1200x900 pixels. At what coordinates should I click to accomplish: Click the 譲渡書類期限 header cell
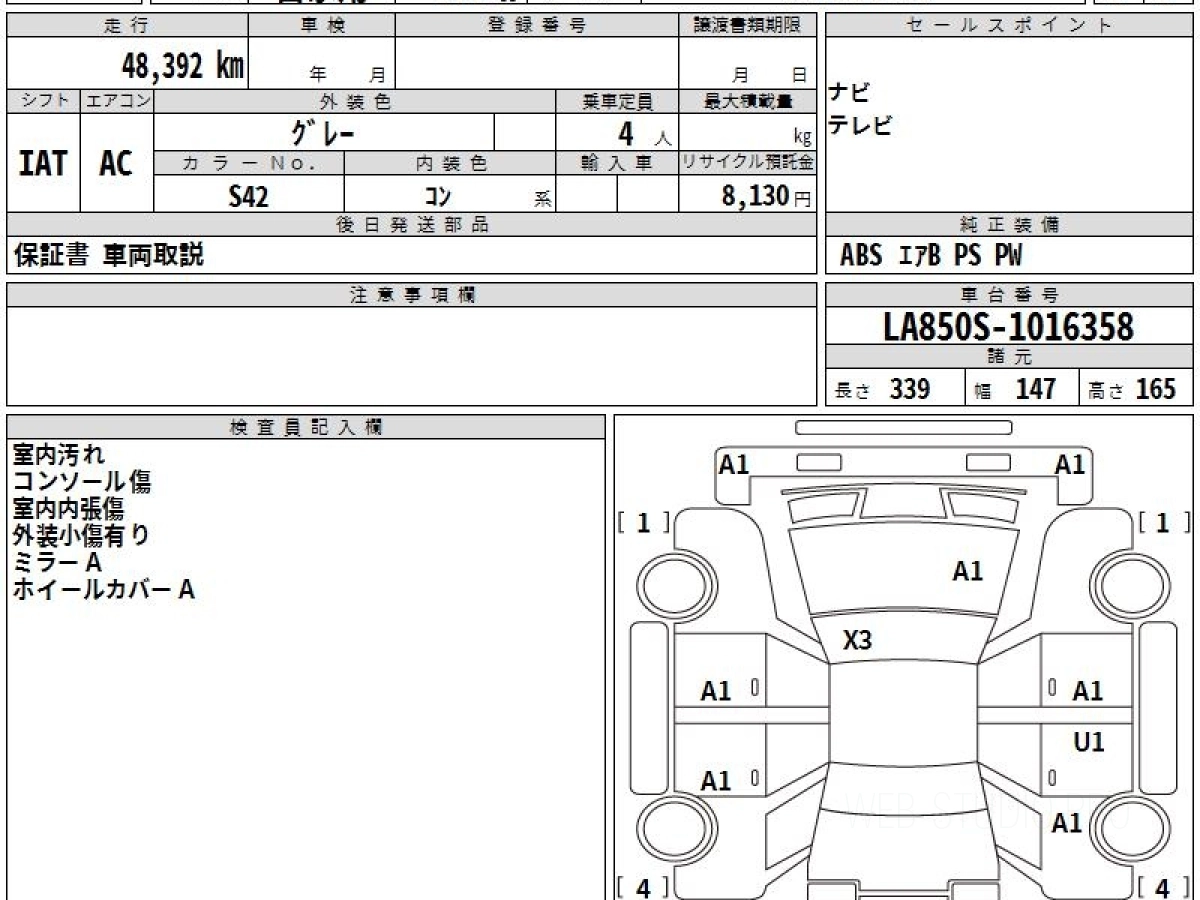point(748,26)
